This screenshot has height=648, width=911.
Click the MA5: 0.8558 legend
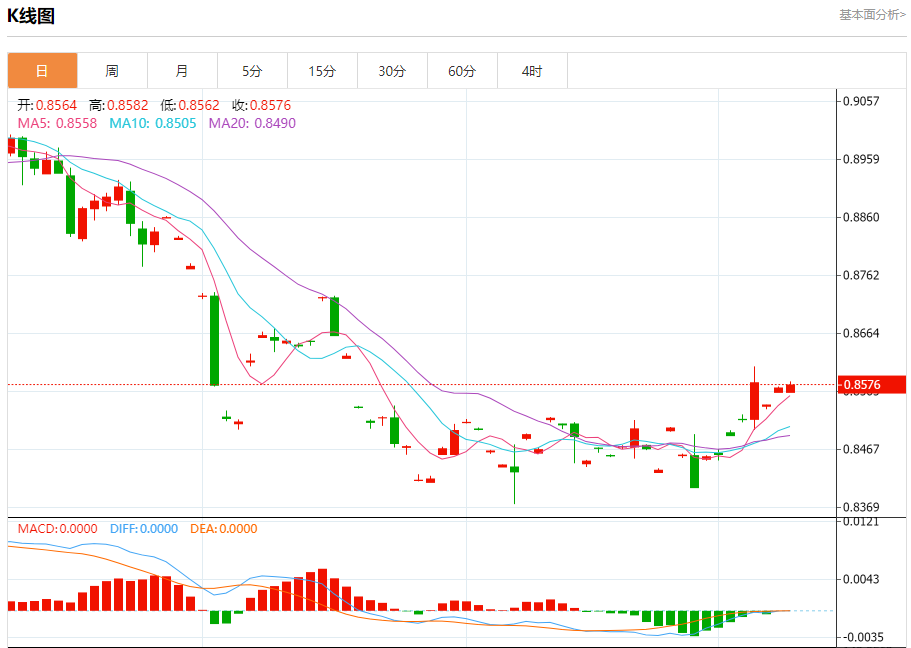pos(58,123)
